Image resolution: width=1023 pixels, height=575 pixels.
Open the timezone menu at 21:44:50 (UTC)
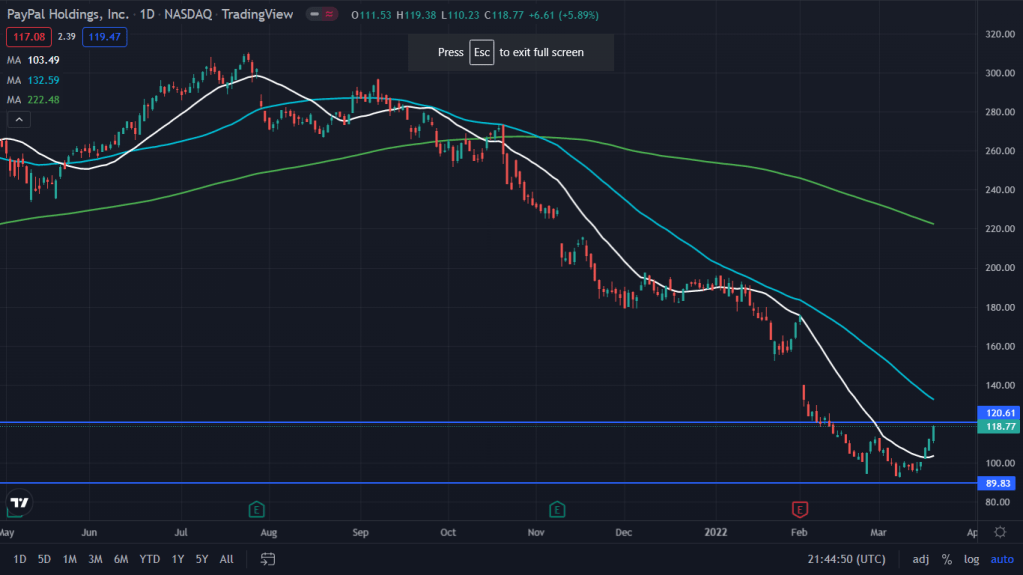pos(846,558)
